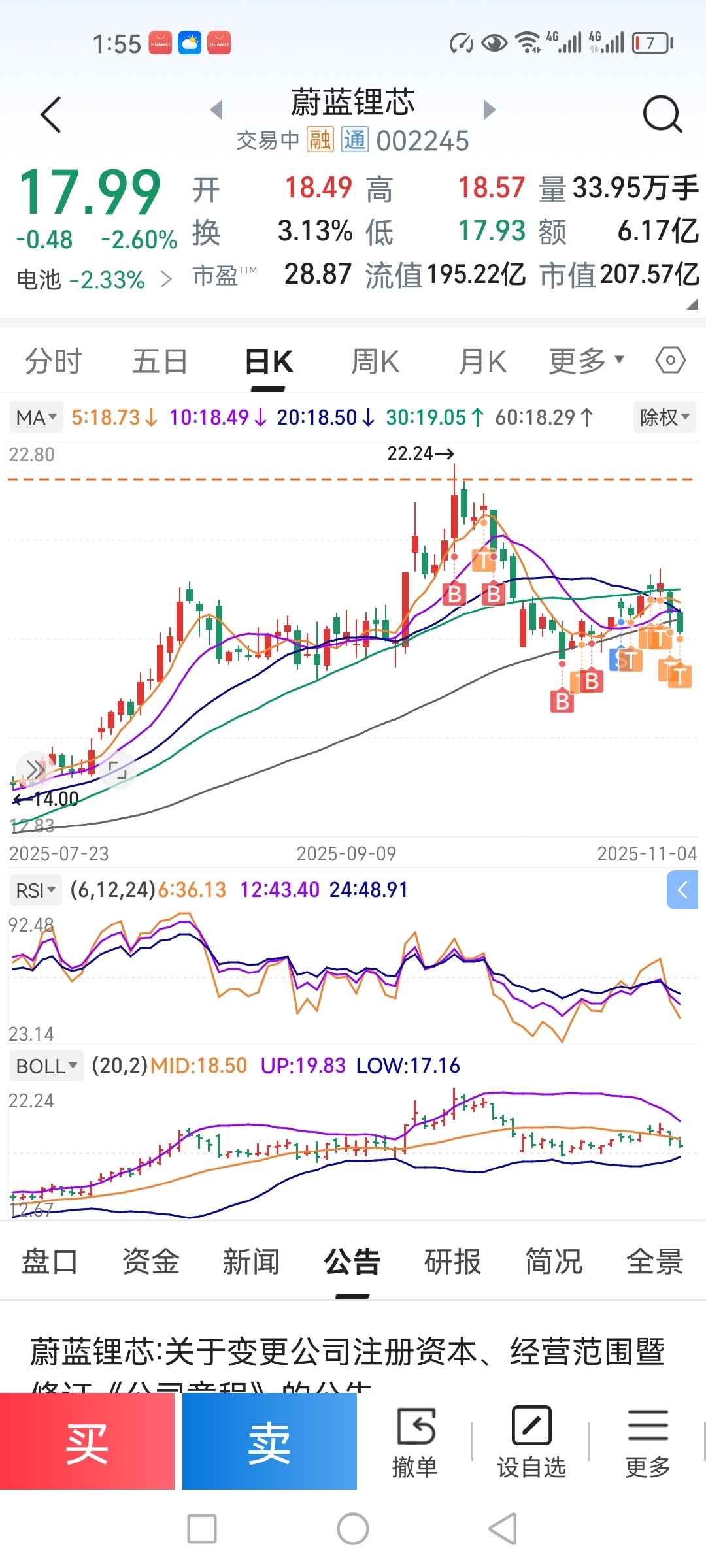Screen dimensions: 706x1568
Task: Tap the Android recent apps square
Action: pyautogui.click(x=202, y=1529)
